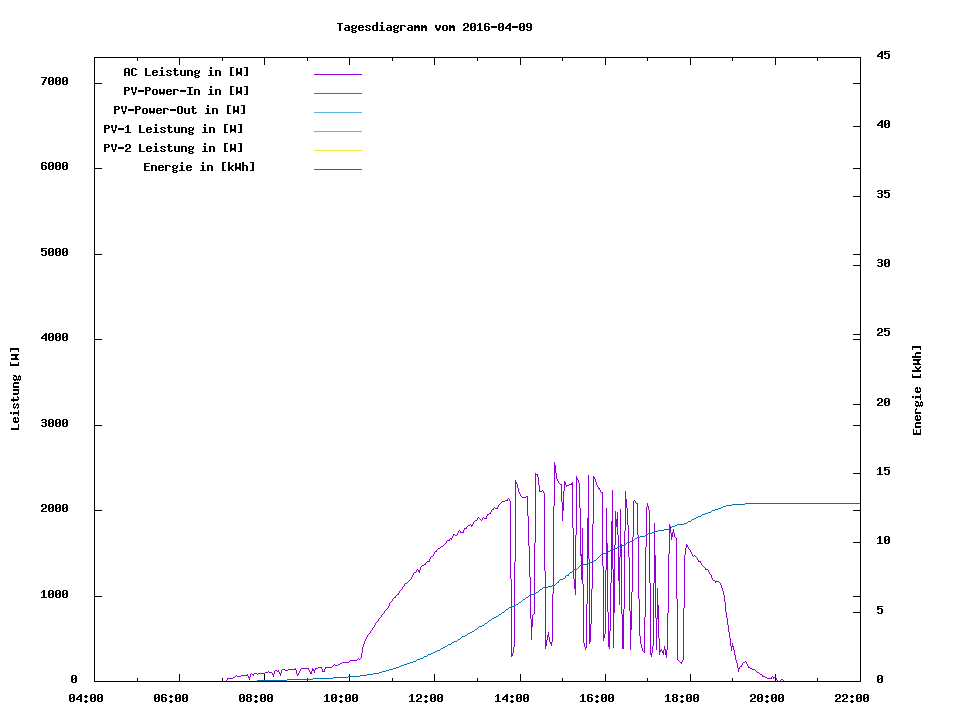Click the 45 value on the right axis
Viewport: 960px width, 720px height.
pyautogui.click(x=883, y=55)
